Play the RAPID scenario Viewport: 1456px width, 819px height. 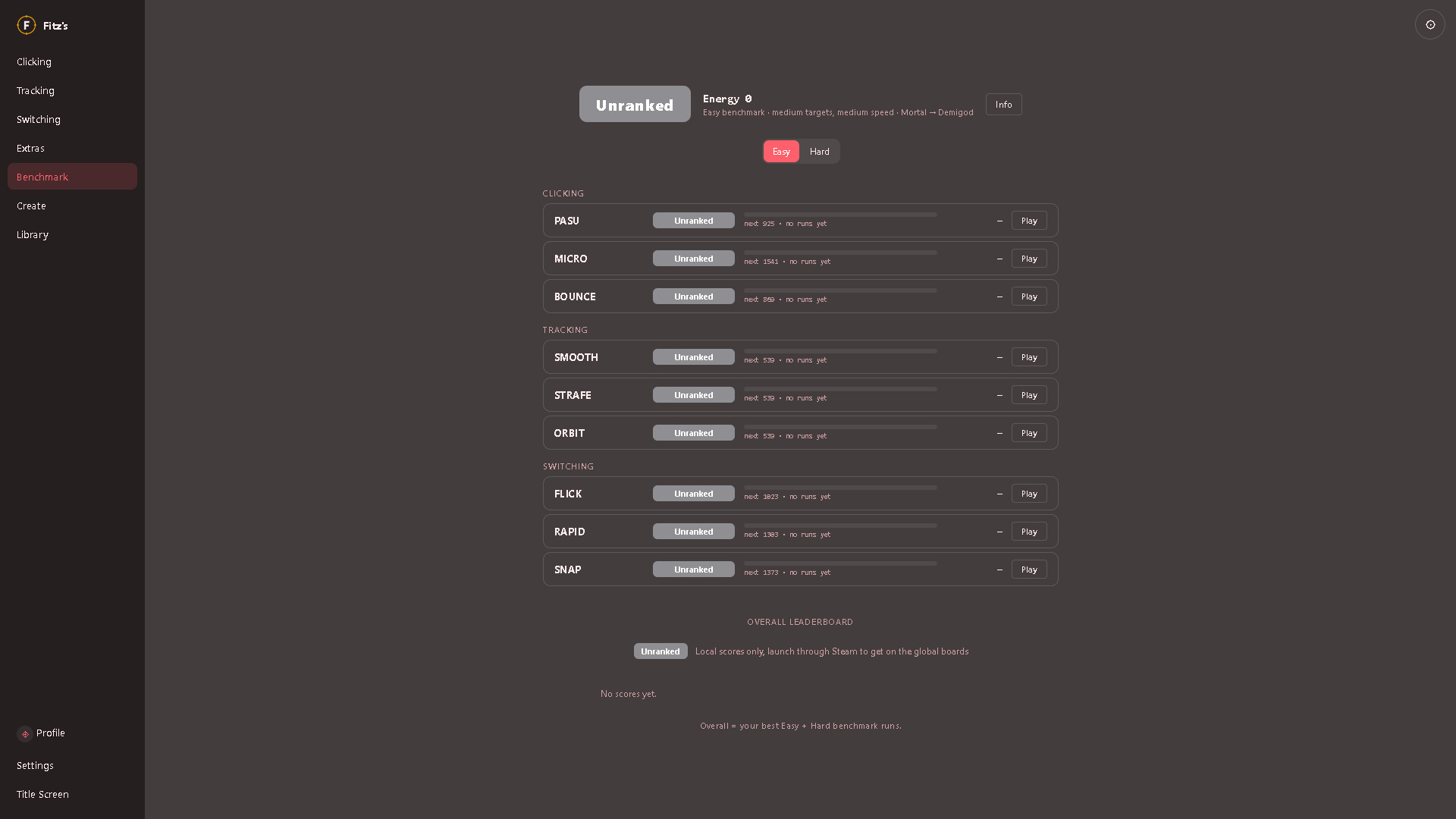[1029, 532]
